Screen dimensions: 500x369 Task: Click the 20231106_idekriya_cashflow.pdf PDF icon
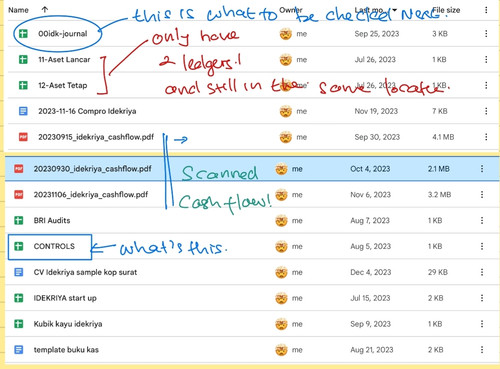[19, 194]
